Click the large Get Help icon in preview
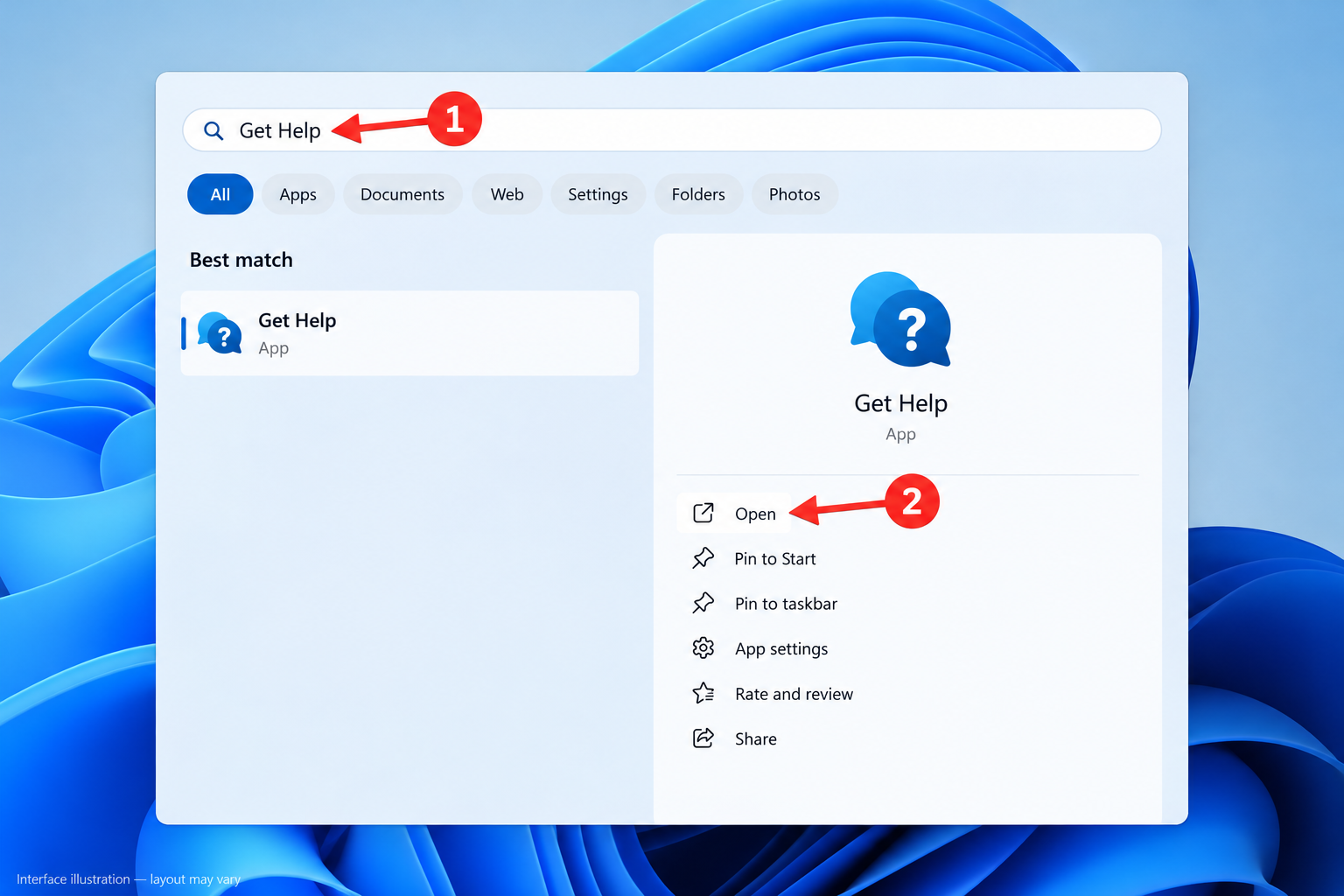 click(900, 319)
